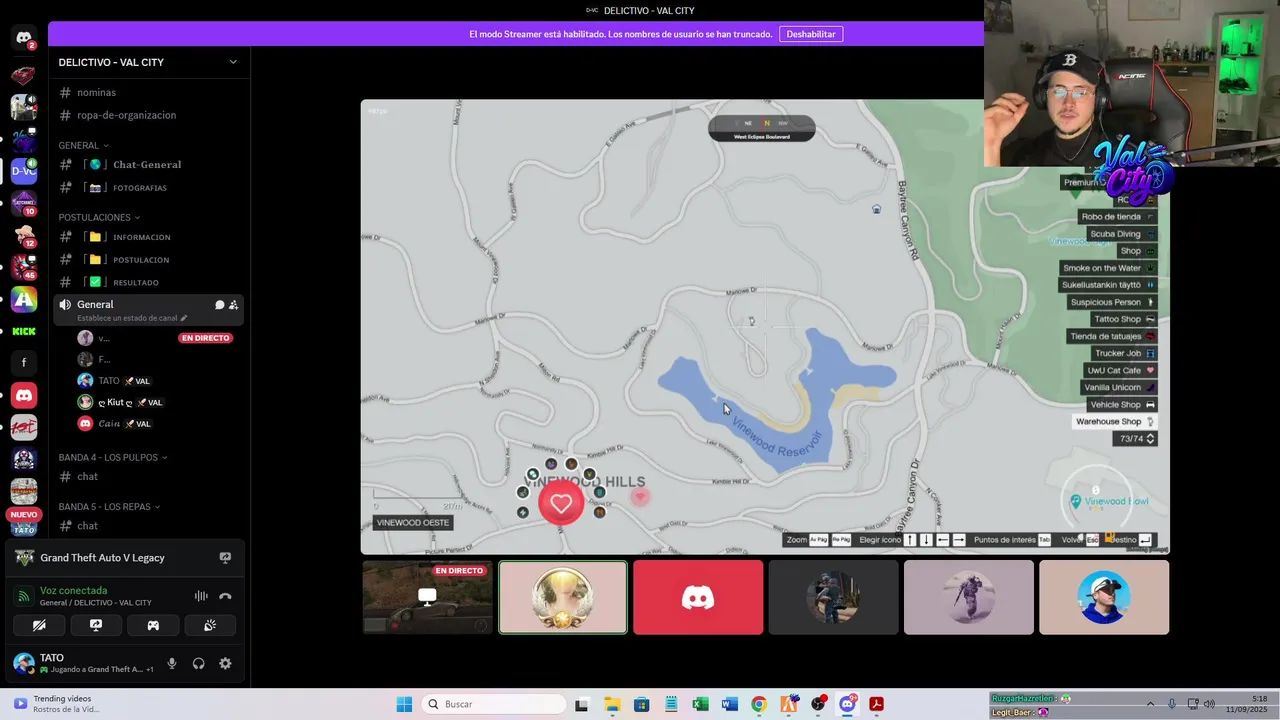Mute the microphone
This screenshot has width=1280, height=720.
click(x=172, y=663)
